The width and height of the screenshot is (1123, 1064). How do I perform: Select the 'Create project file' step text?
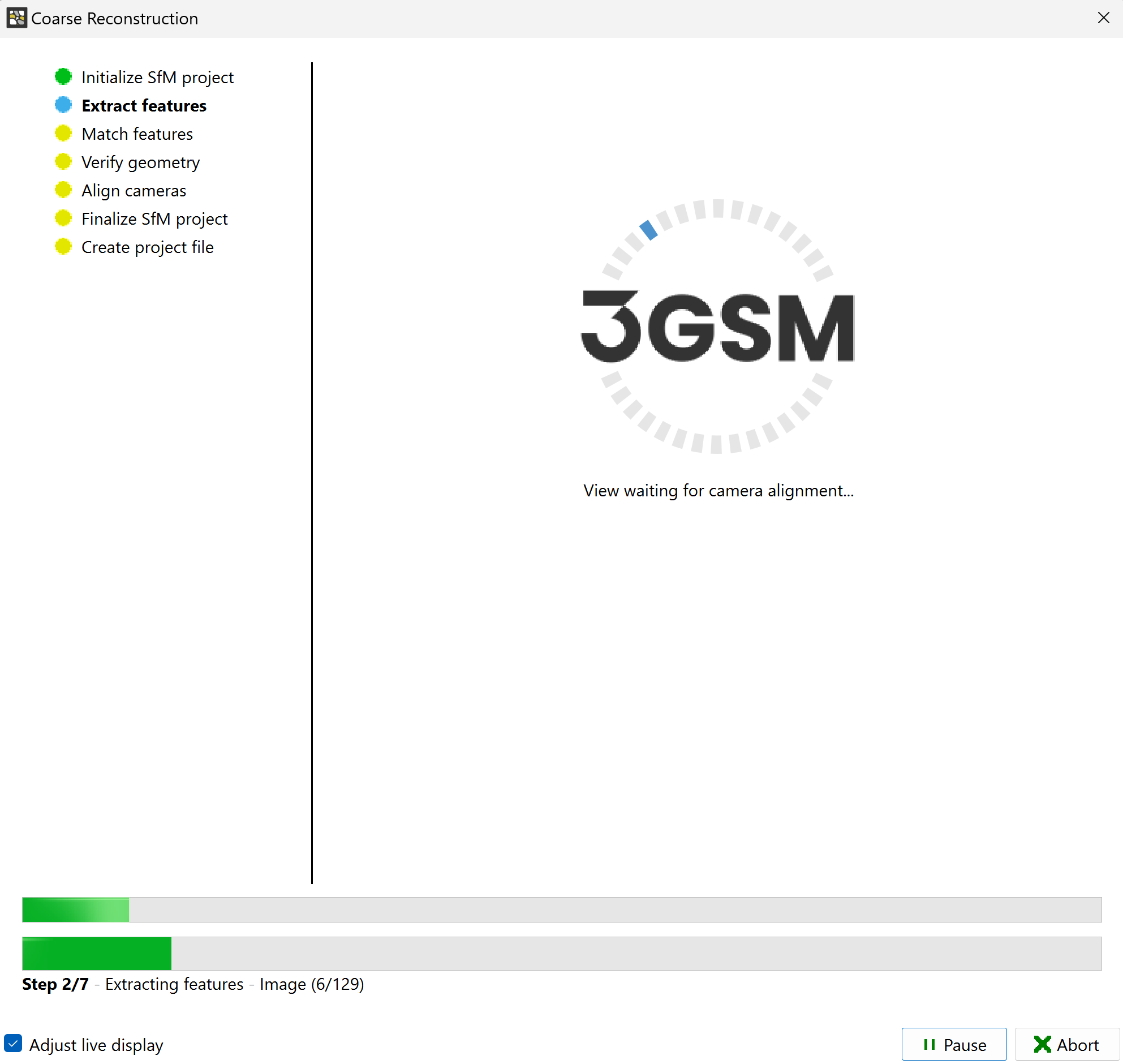[x=148, y=247]
